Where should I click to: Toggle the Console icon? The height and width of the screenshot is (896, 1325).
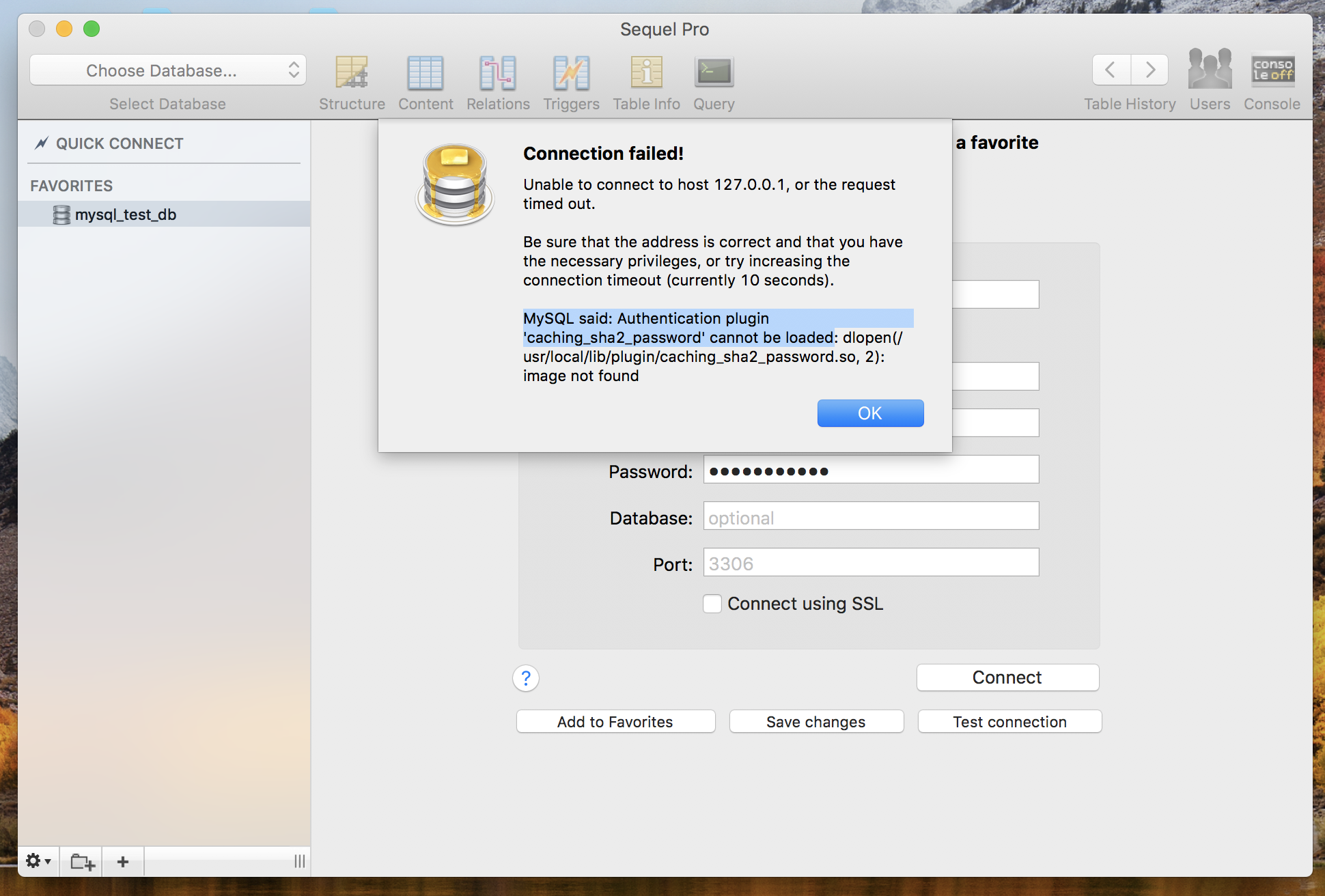pyautogui.click(x=1272, y=70)
